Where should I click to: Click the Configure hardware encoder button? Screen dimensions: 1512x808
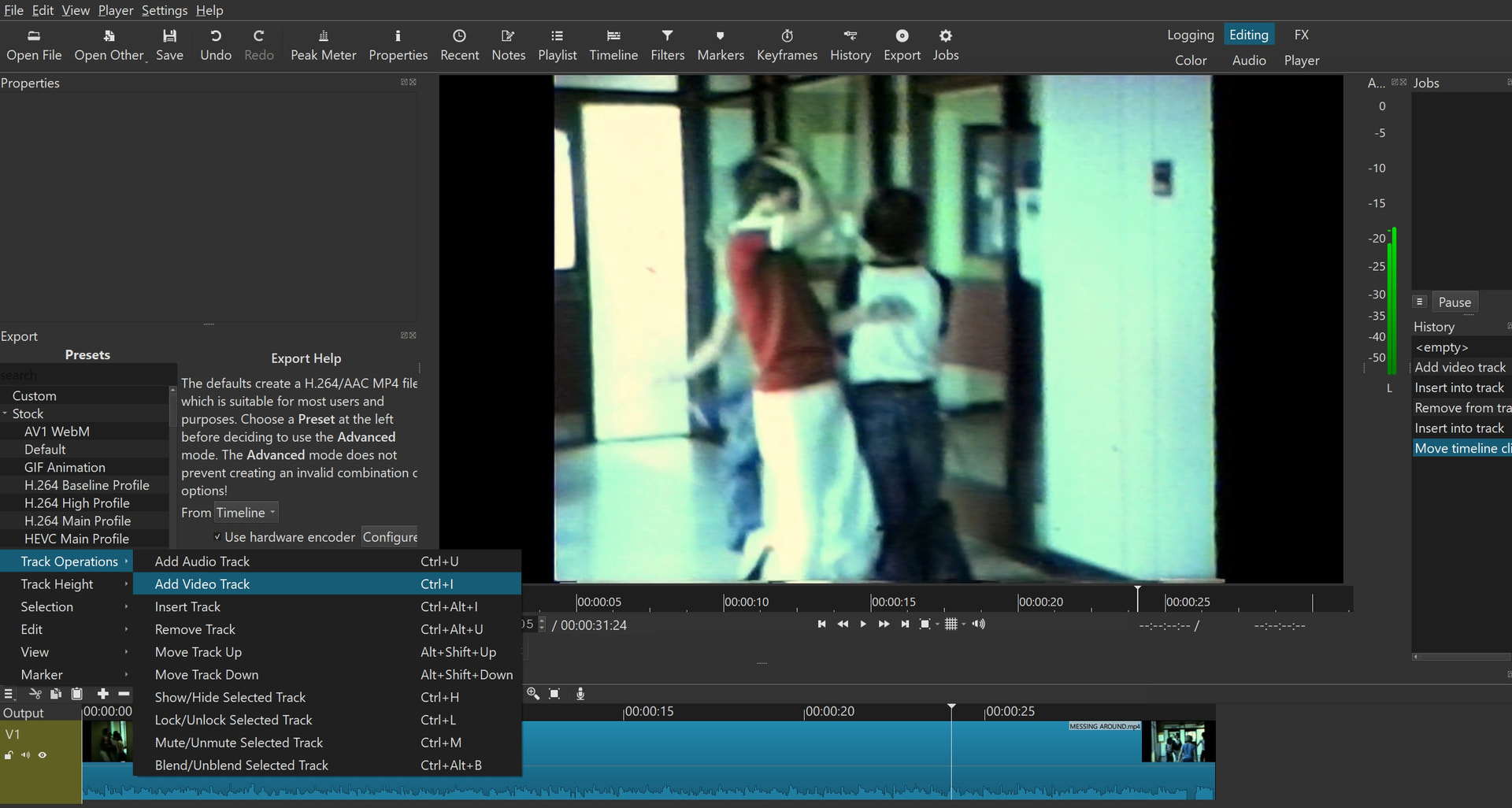390,537
